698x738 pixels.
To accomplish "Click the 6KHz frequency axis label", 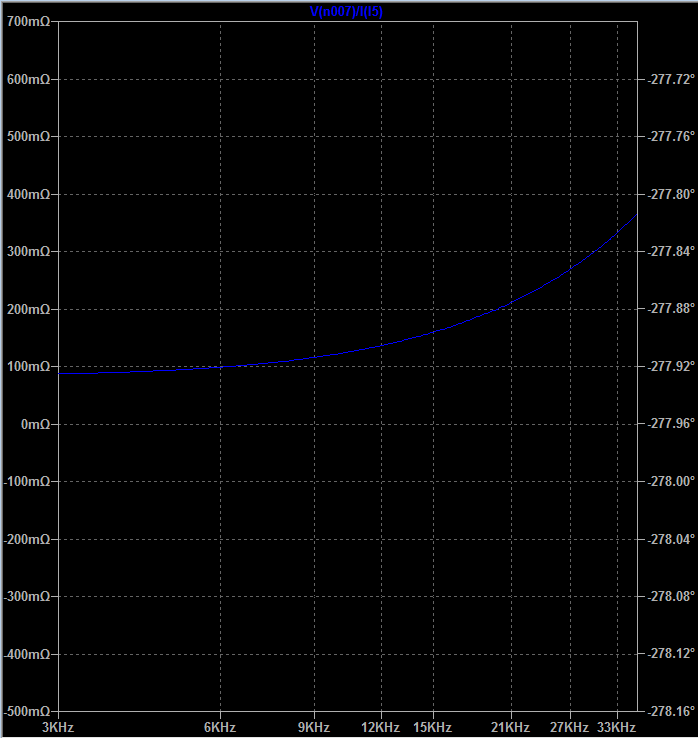I will [x=220, y=728].
